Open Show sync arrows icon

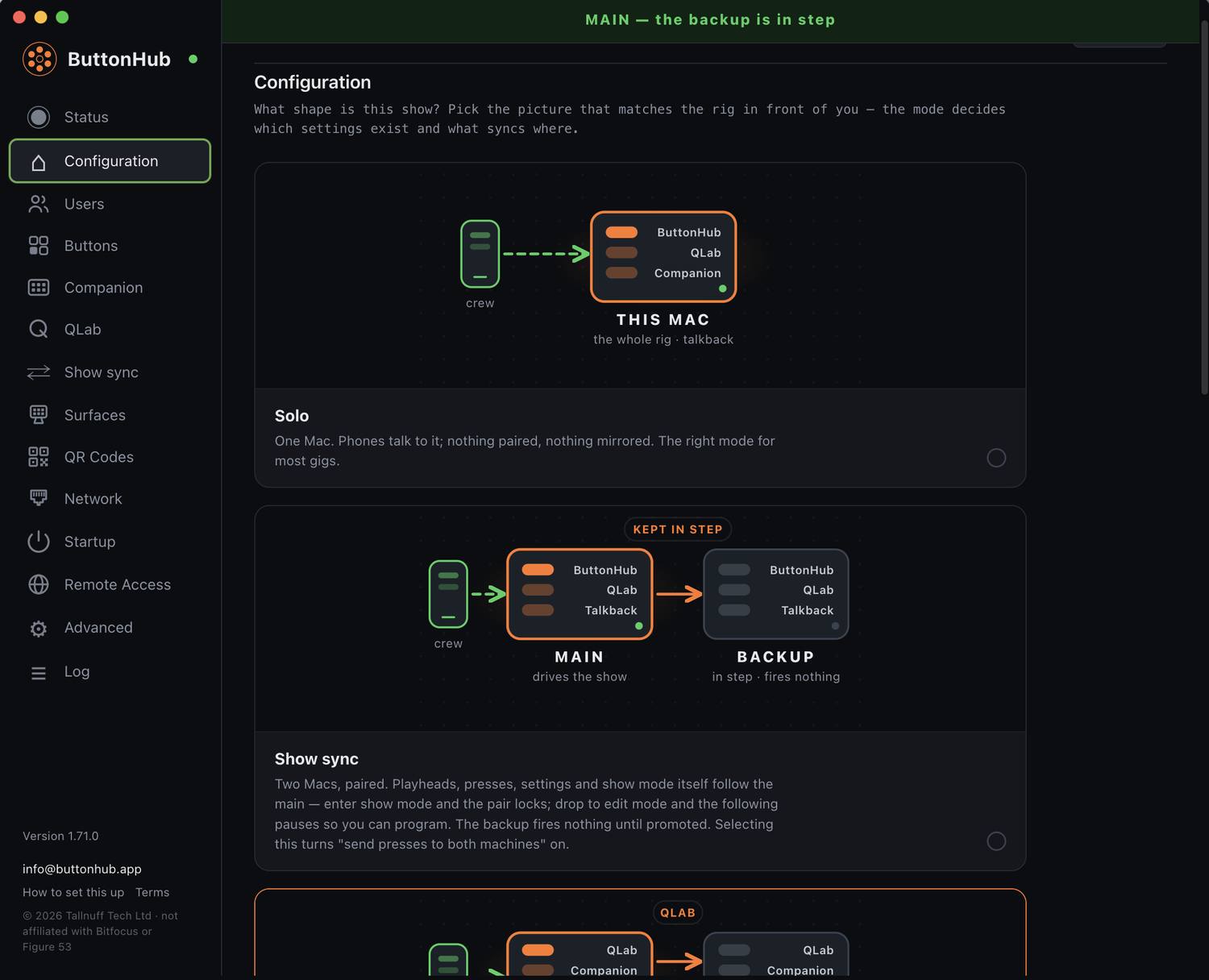(x=39, y=372)
